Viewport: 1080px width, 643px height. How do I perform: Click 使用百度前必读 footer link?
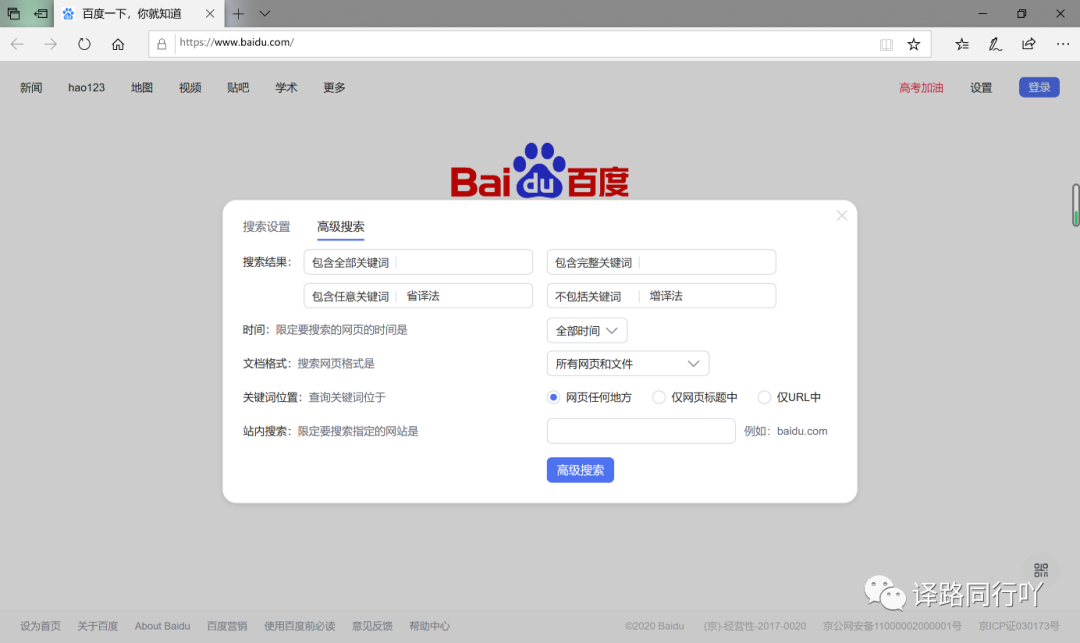pyautogui.click(x=300, y=626)
